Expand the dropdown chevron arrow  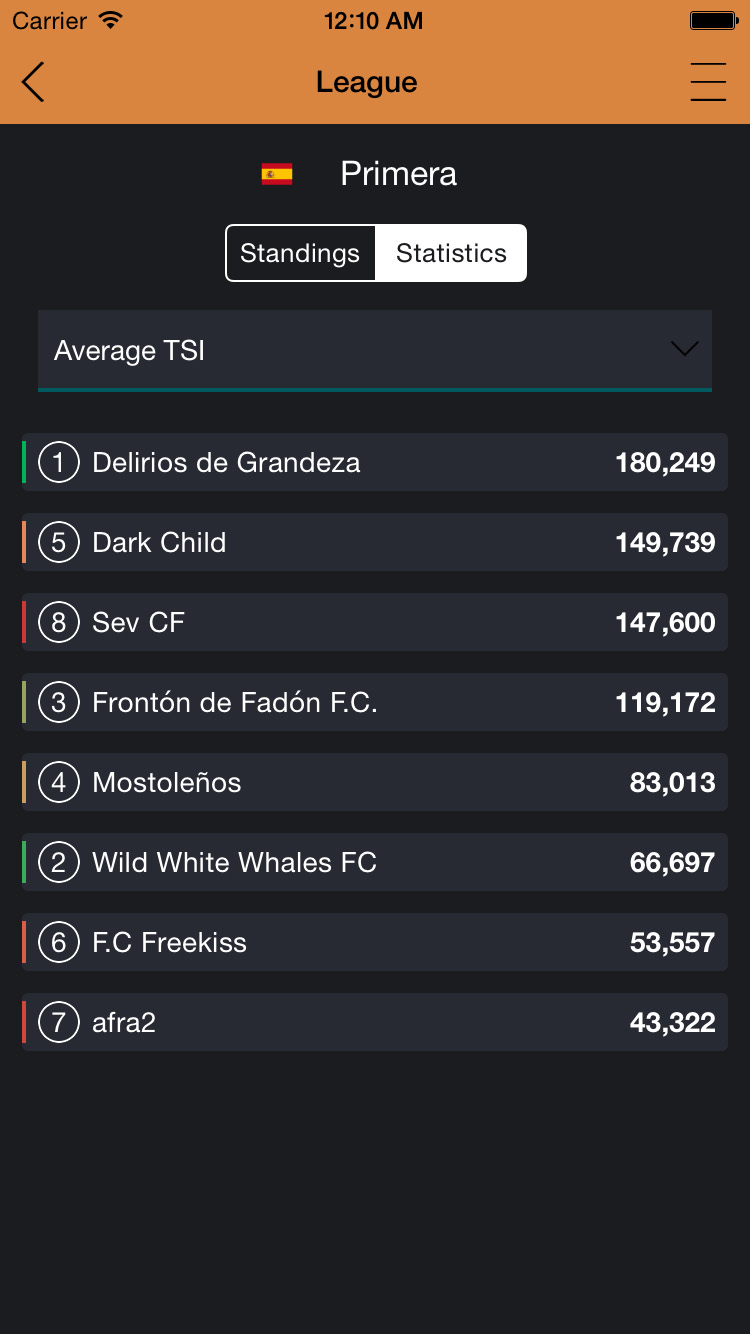(684, 349)
